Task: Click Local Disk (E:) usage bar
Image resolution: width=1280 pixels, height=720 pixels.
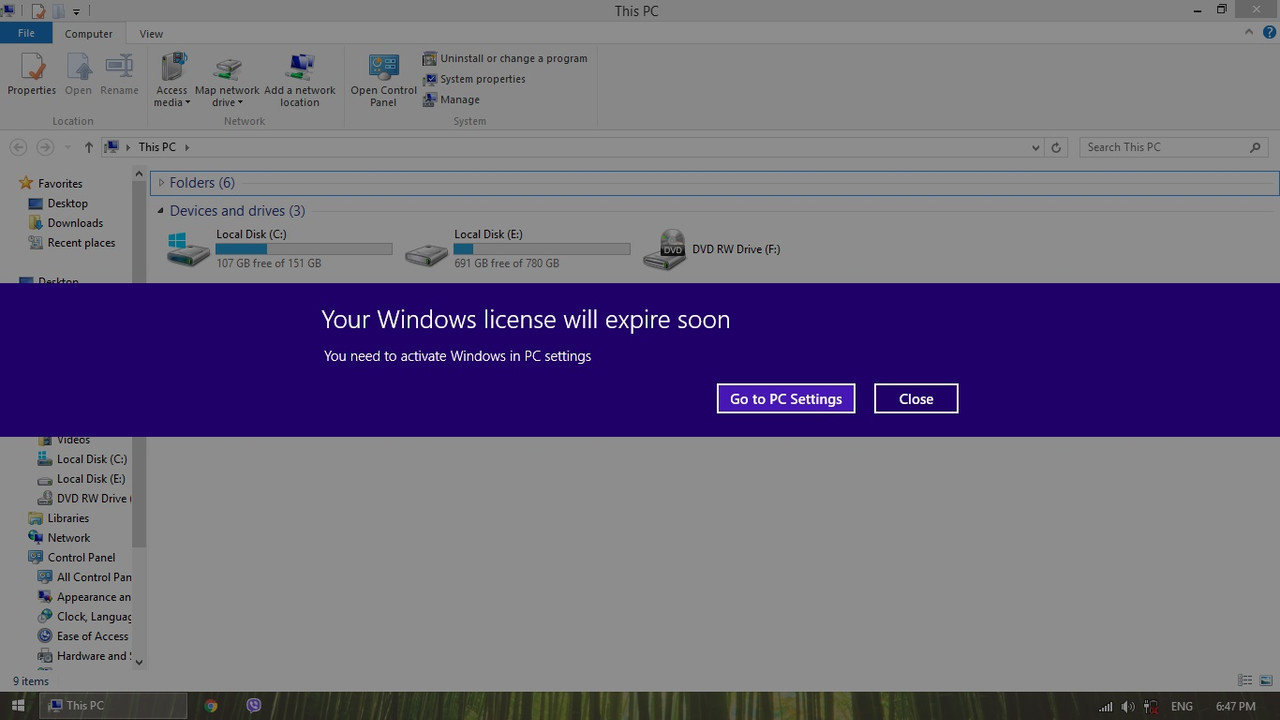Action: [542, 249]
